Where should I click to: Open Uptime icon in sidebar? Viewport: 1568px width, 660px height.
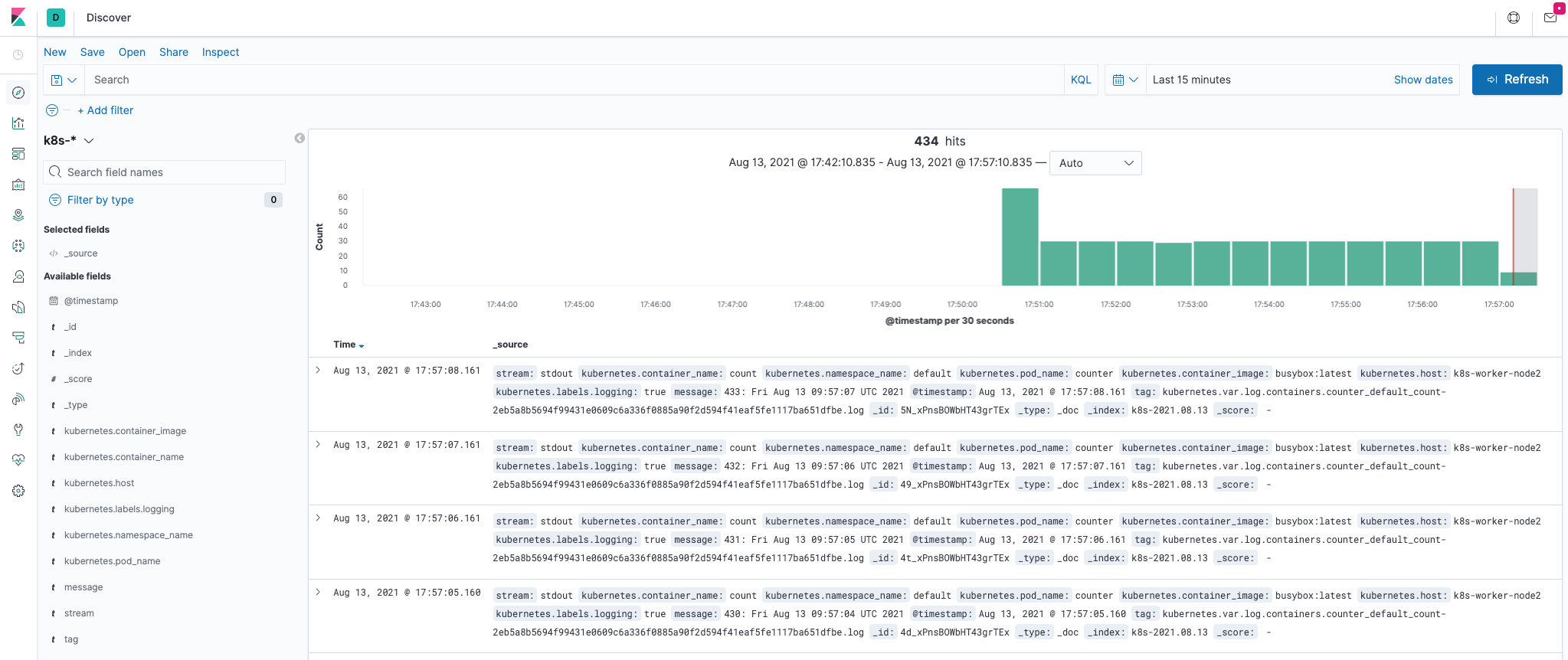[18, 368]
